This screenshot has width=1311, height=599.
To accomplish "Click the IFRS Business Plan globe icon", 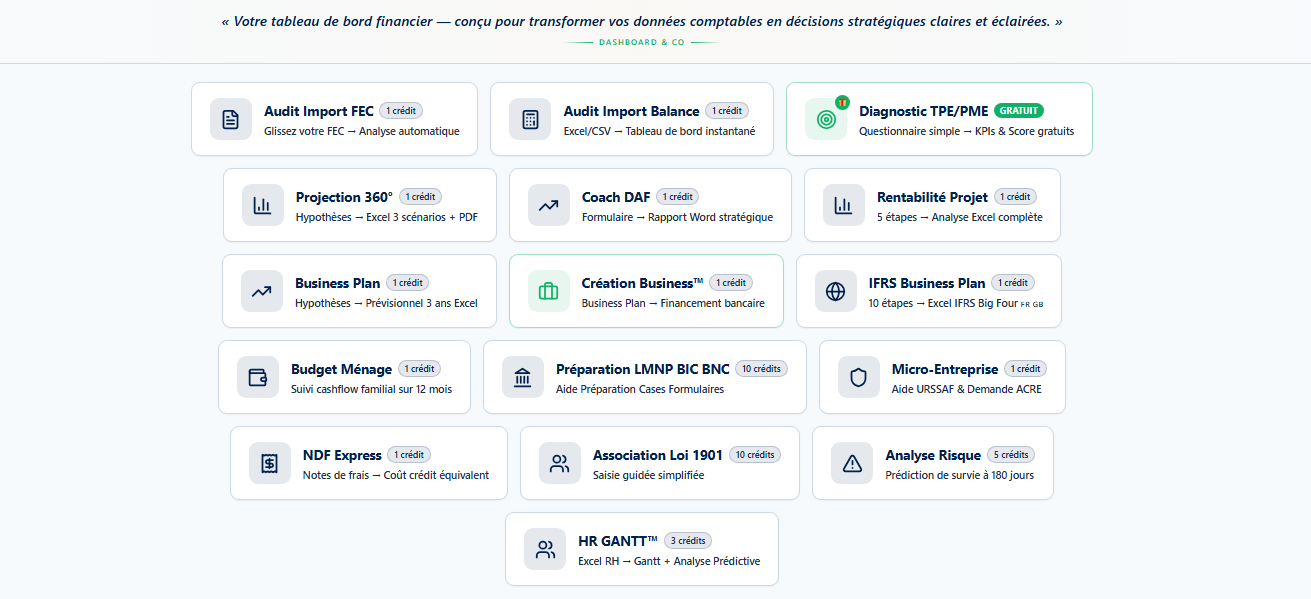I will (836, 291).
